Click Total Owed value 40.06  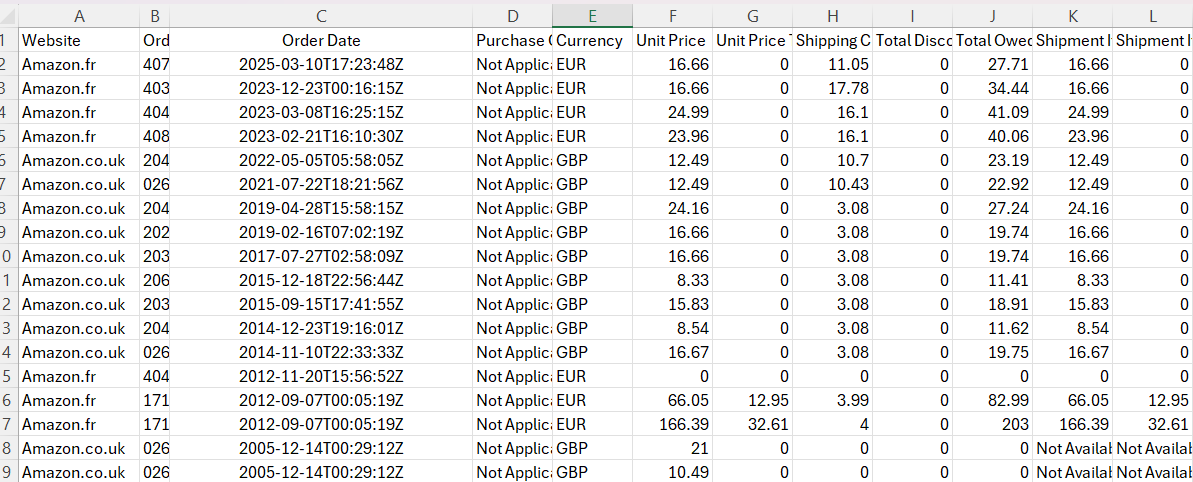992,137
